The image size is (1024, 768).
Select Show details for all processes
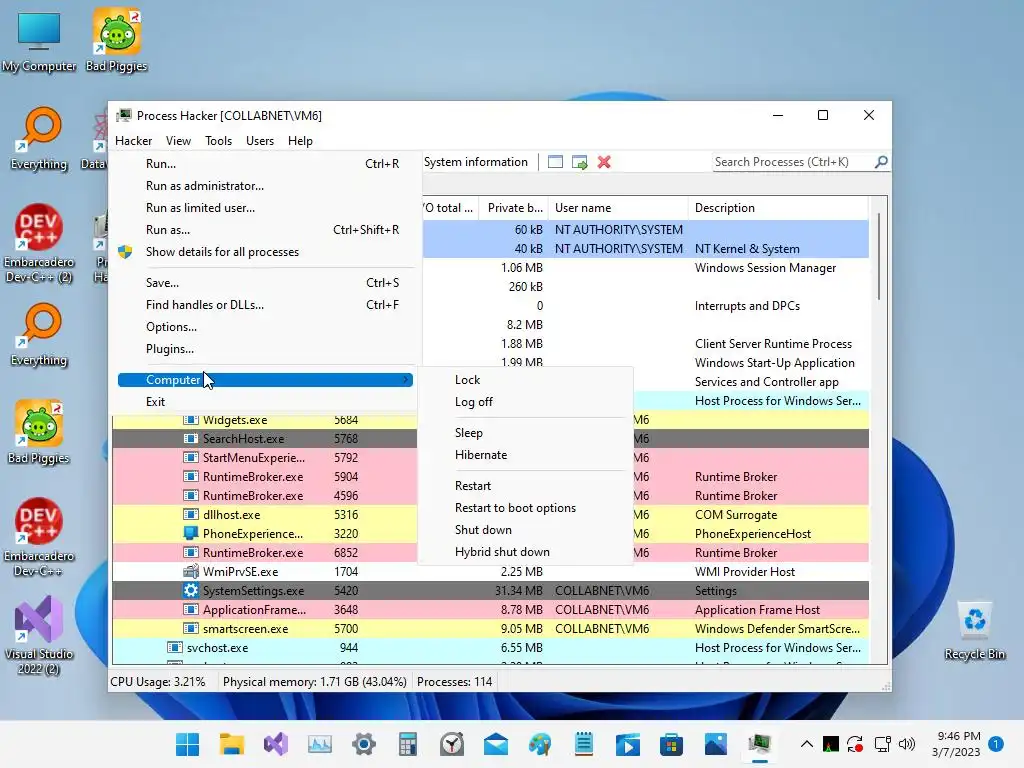click(266, 252)
